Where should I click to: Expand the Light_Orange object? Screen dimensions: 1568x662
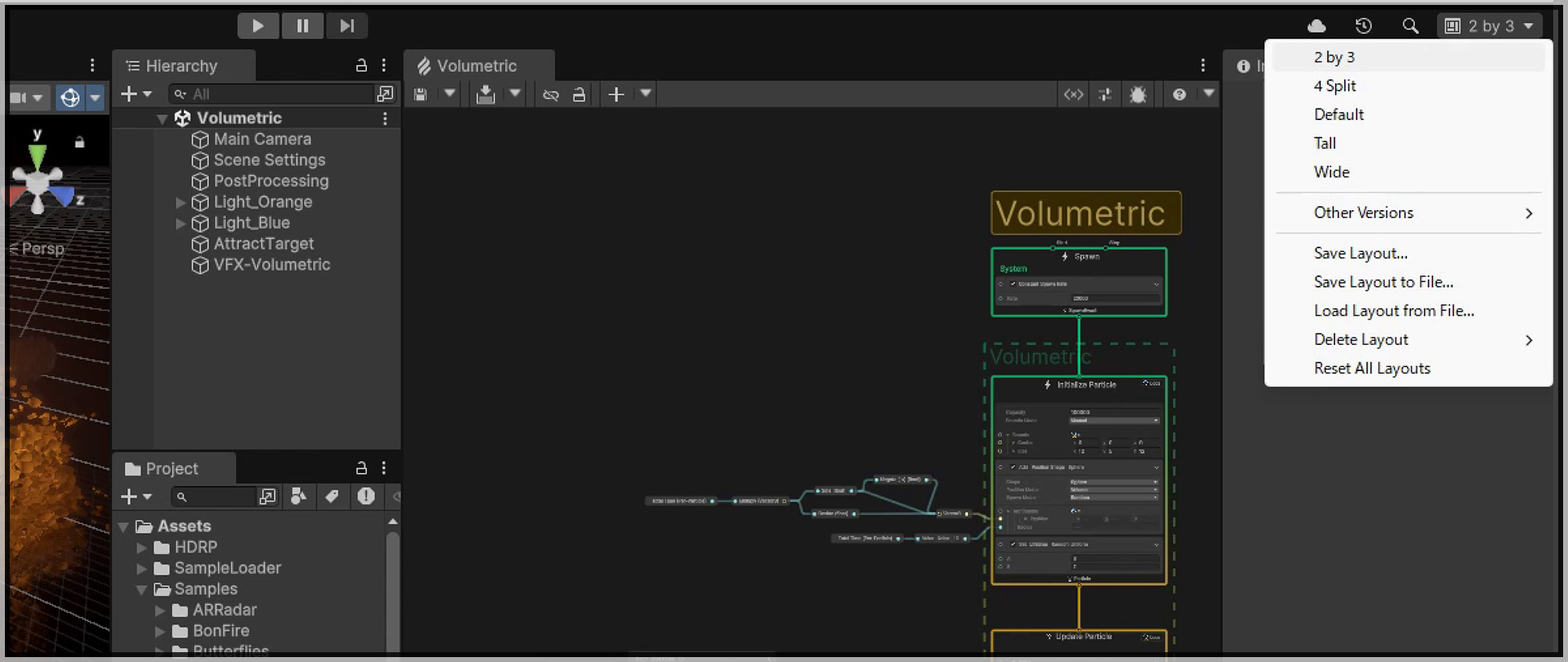click(x=180, y=202)
